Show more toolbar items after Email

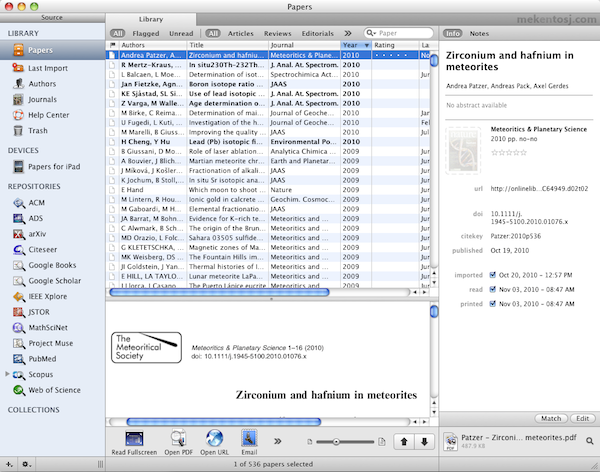pos(278,441)
